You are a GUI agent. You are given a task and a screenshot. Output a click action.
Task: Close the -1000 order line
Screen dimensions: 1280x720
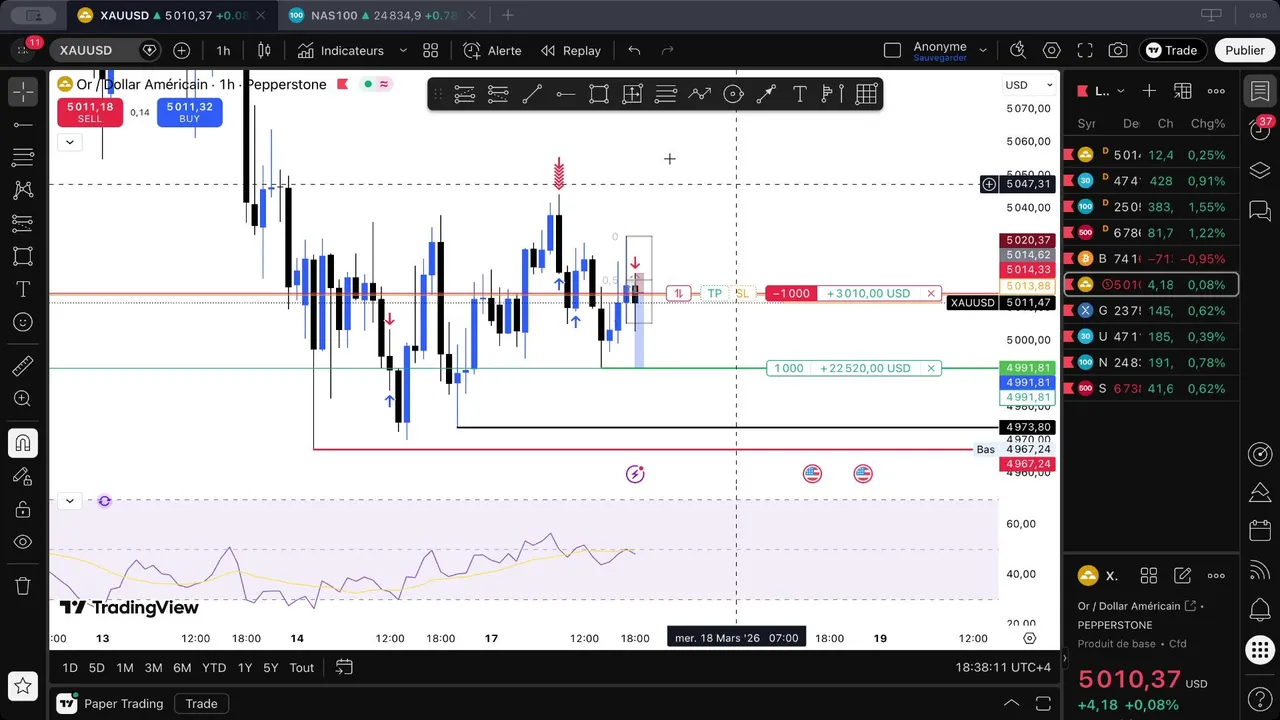931,293
